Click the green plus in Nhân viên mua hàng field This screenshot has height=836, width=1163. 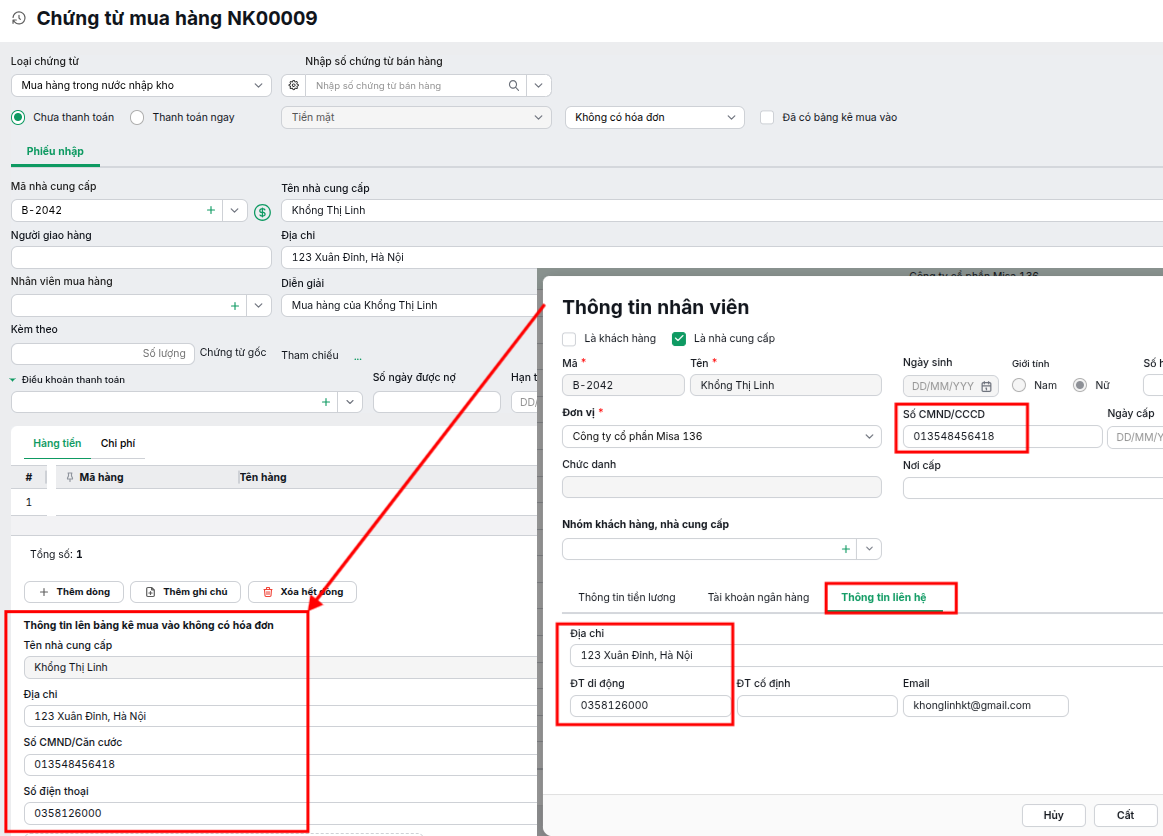[x=234, y=306]
